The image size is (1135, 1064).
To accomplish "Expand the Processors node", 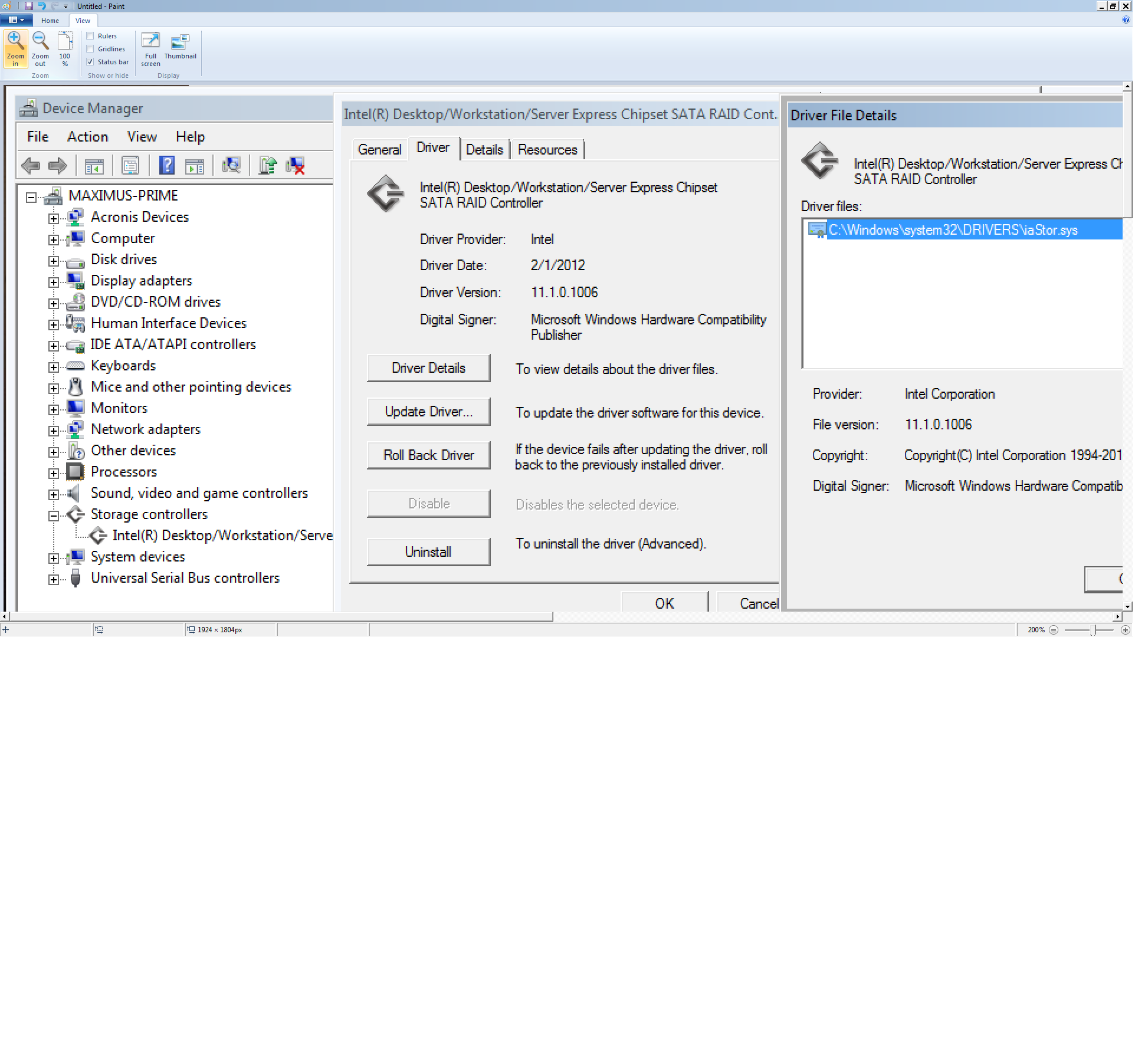I will (x=54, y=474).
